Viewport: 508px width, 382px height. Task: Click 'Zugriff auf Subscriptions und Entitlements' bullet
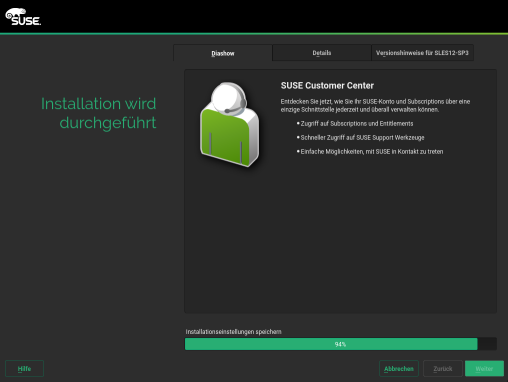(355, 124)
